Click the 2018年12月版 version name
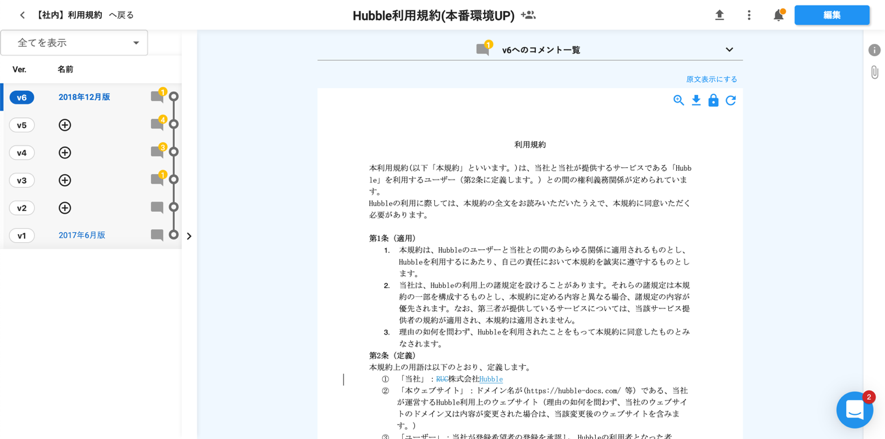This screenshot has width=885, height=439. click(x=84, y=97)
